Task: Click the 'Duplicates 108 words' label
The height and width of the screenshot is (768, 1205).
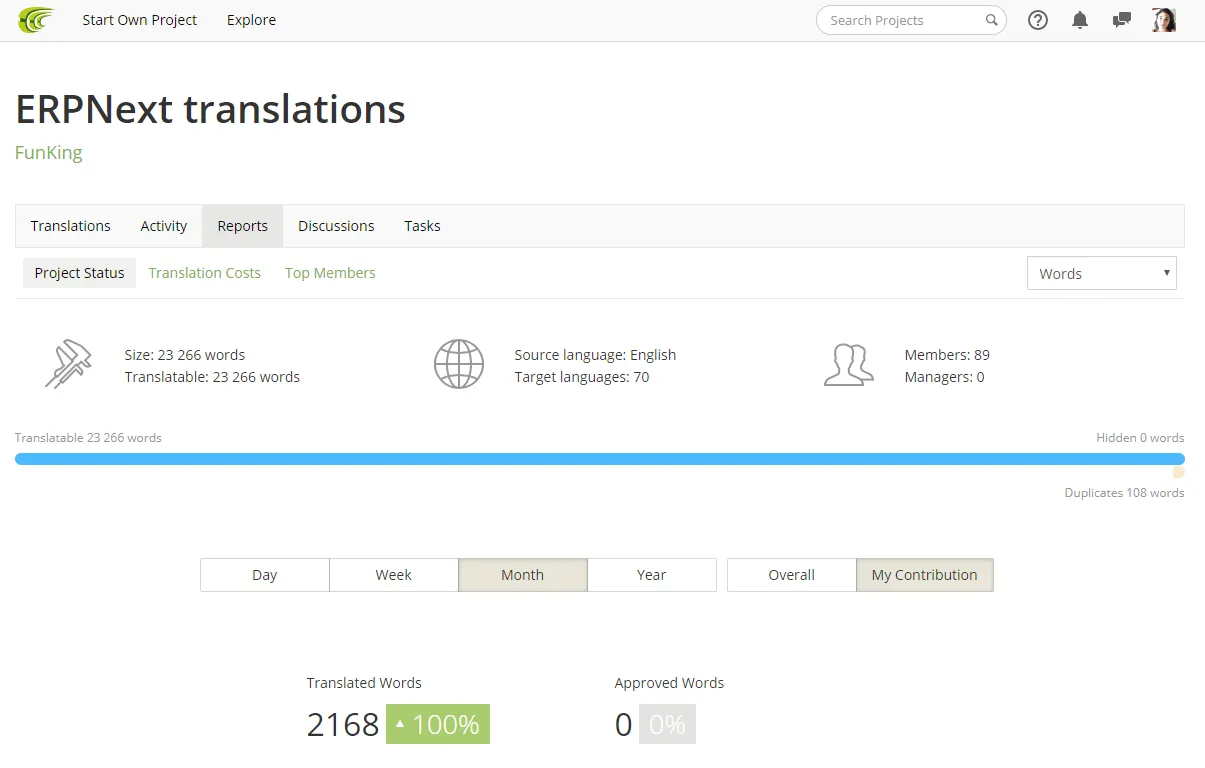Action: 1124,493
